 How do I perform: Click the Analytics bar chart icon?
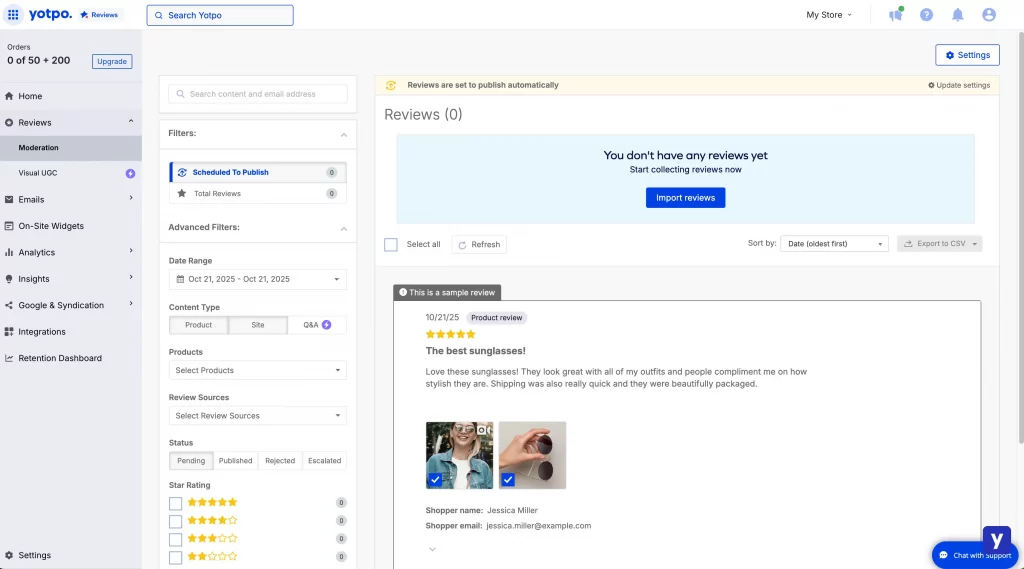(9, 252)
